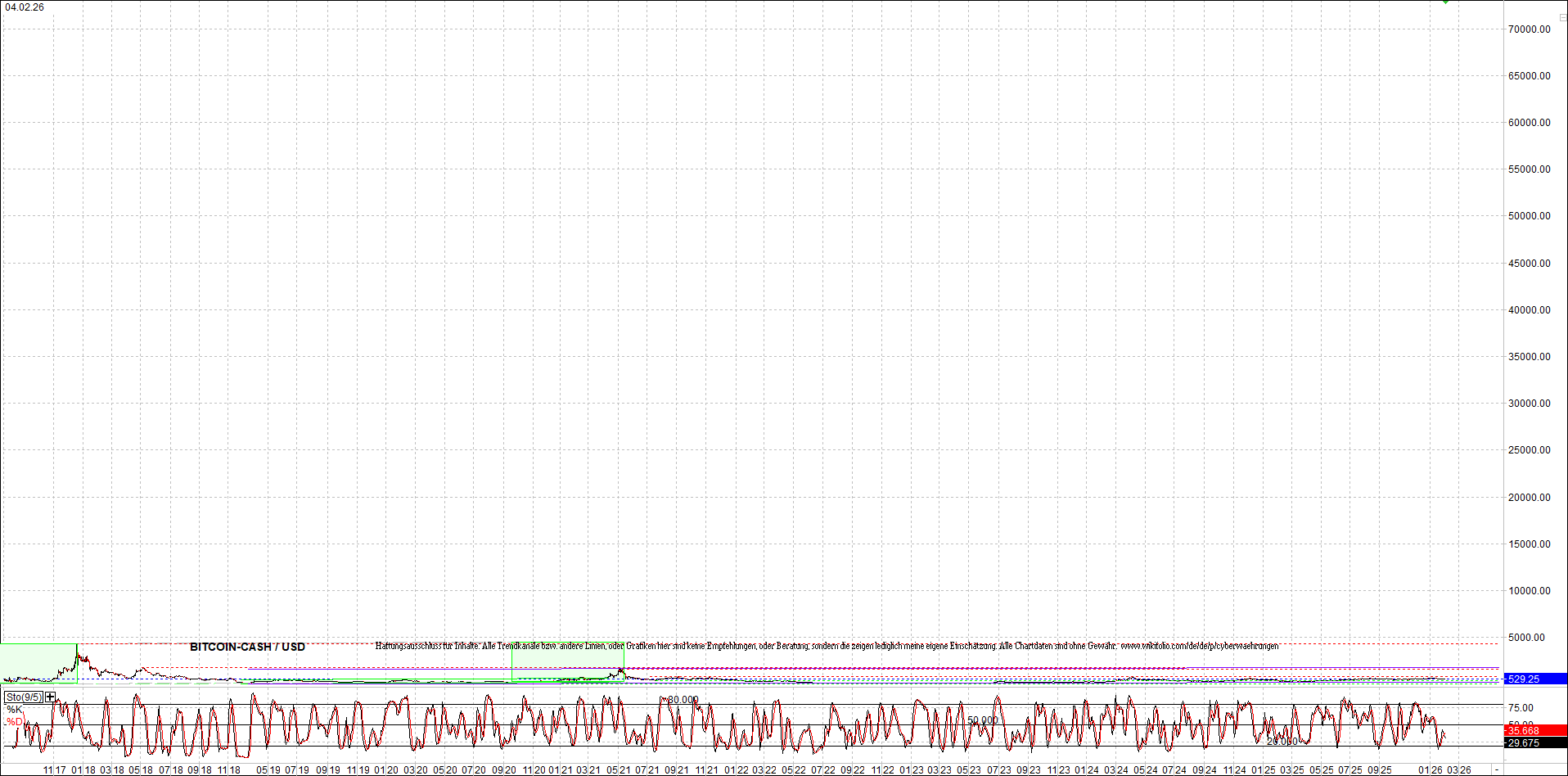1568x776 pixels.
Task: Click the 50.000 stochastic level label
Action: (x=982, y=720)
